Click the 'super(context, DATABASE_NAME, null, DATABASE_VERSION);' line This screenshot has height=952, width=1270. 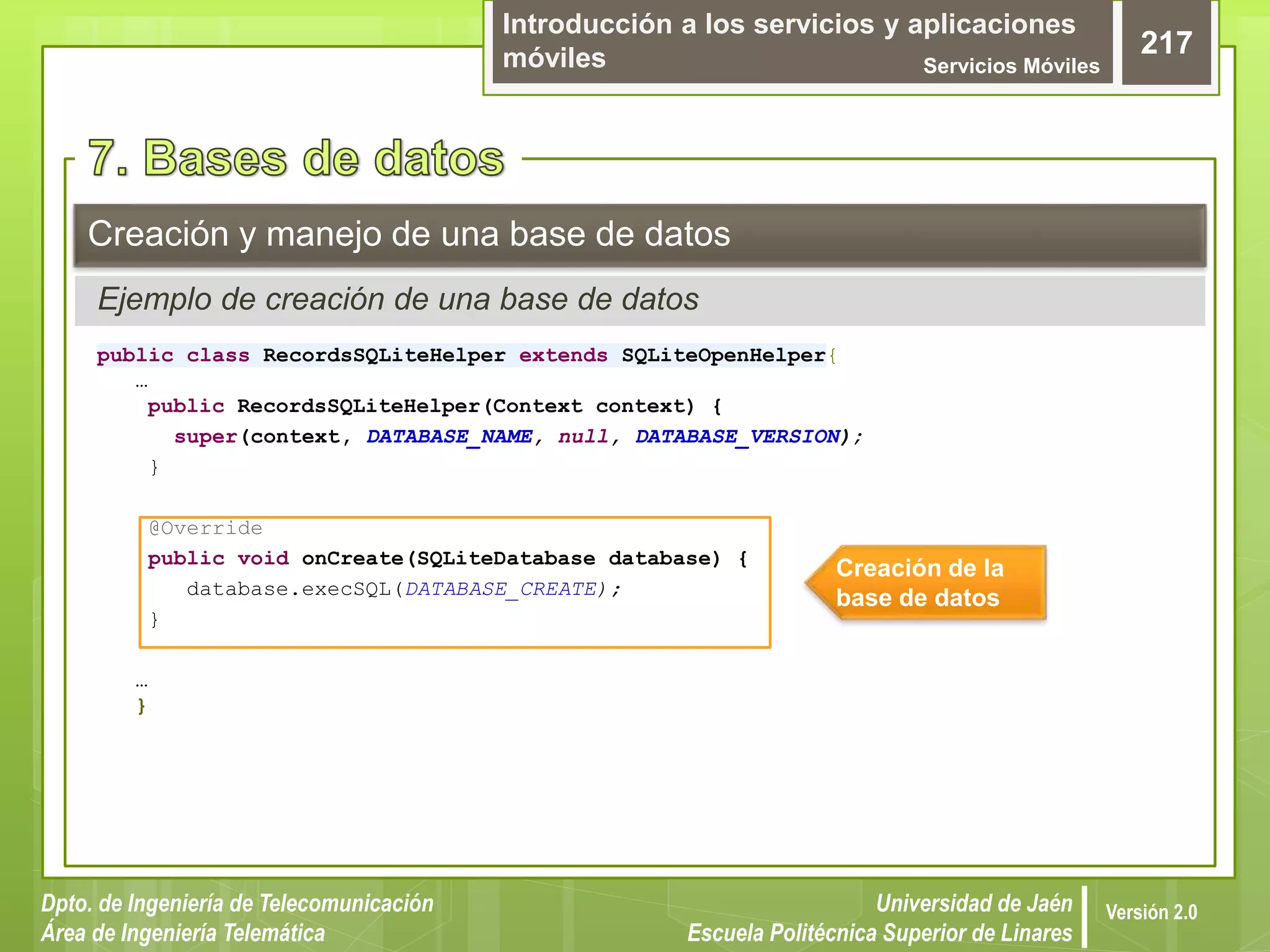518,437
